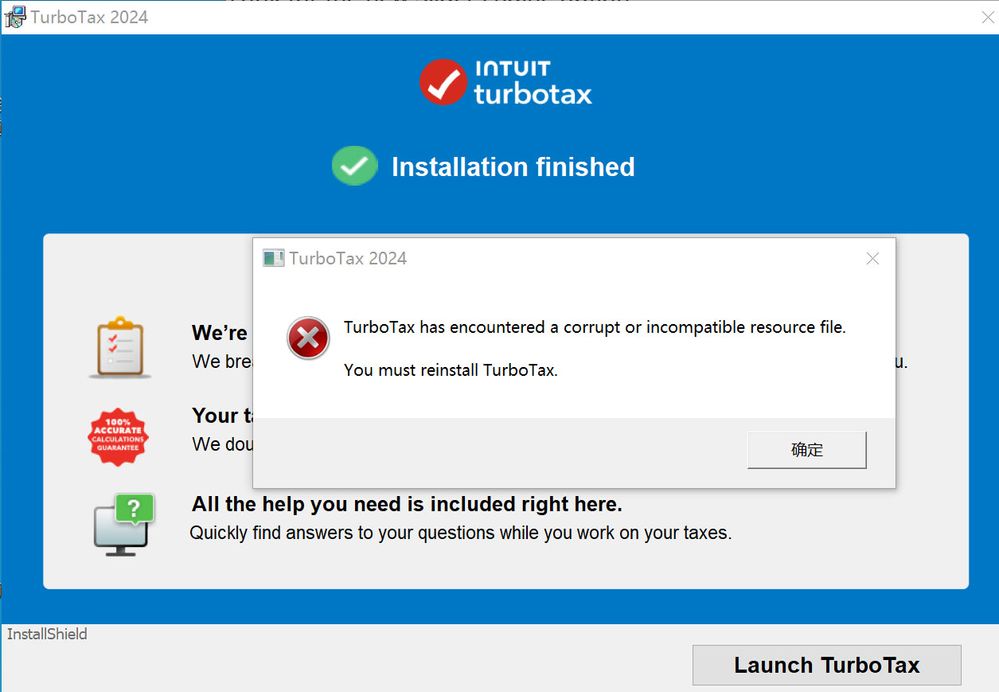Screen dimensions: 999x692
Task: Click the 100% Accurate Calculations guarantee badge
Action: (118, 436)
